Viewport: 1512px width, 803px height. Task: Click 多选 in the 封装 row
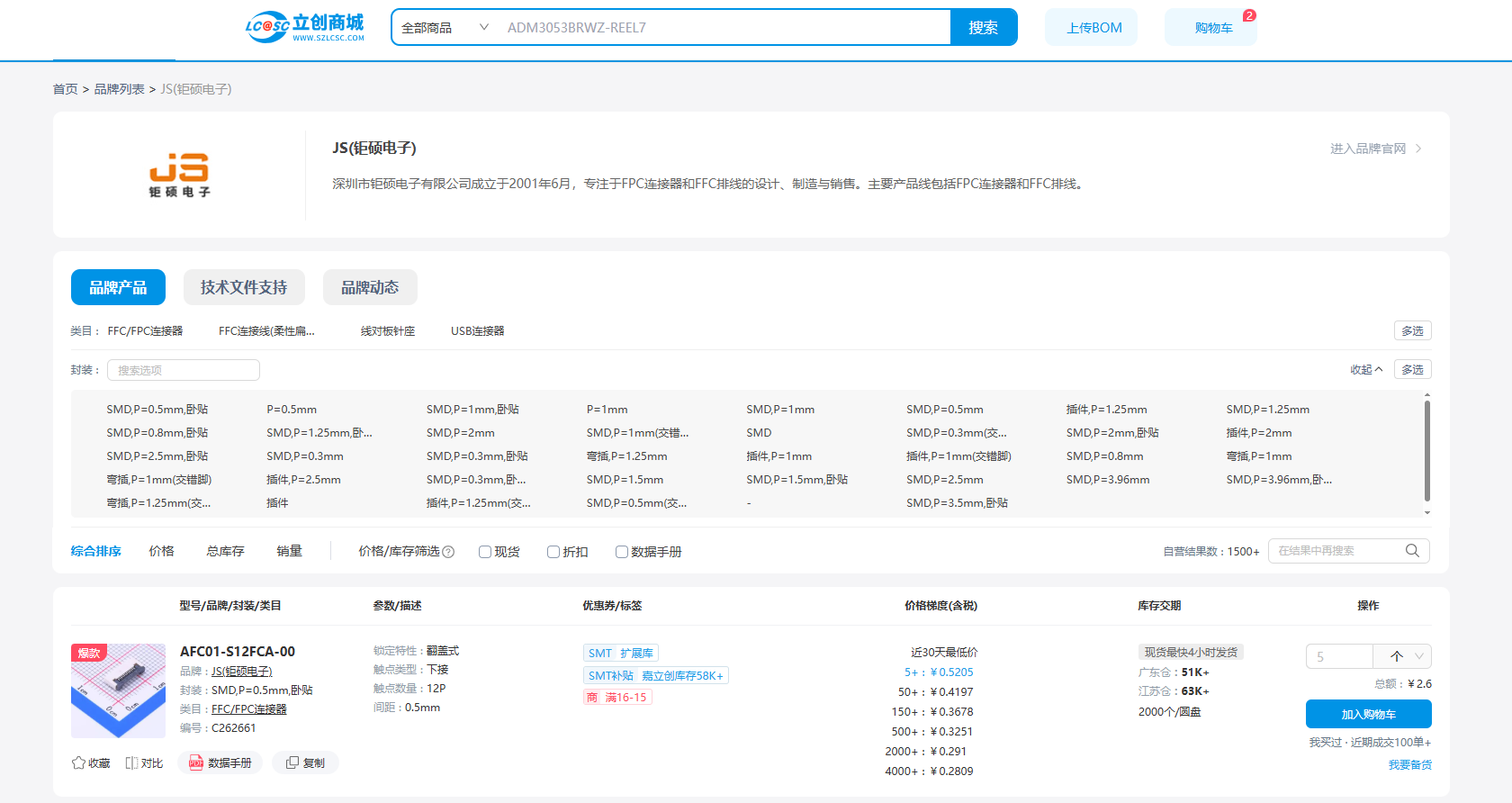click(x=1413, y=370)
